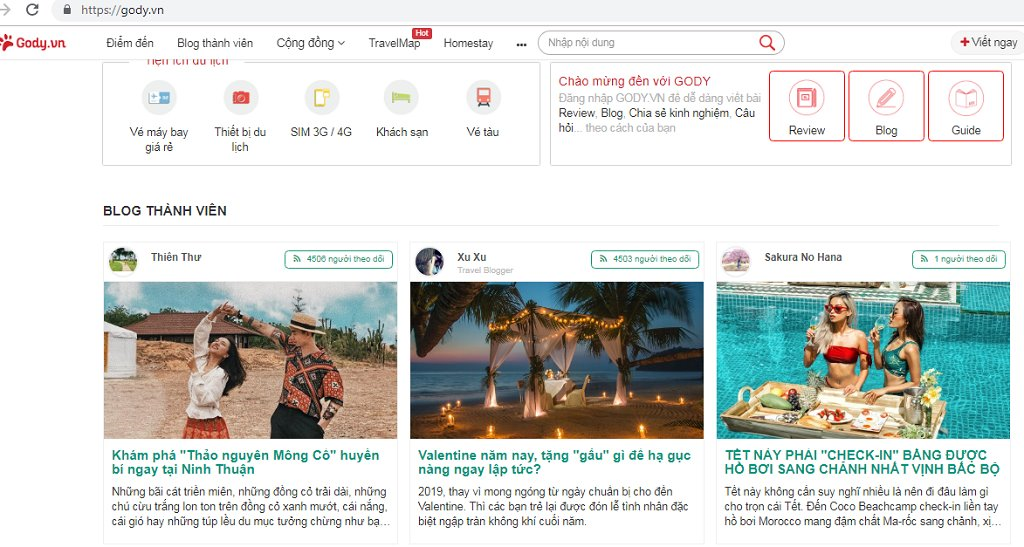Follow Thiên Thư with 4506 followers button
Viewport: 1024px width, 547px height.
point(338,259)
